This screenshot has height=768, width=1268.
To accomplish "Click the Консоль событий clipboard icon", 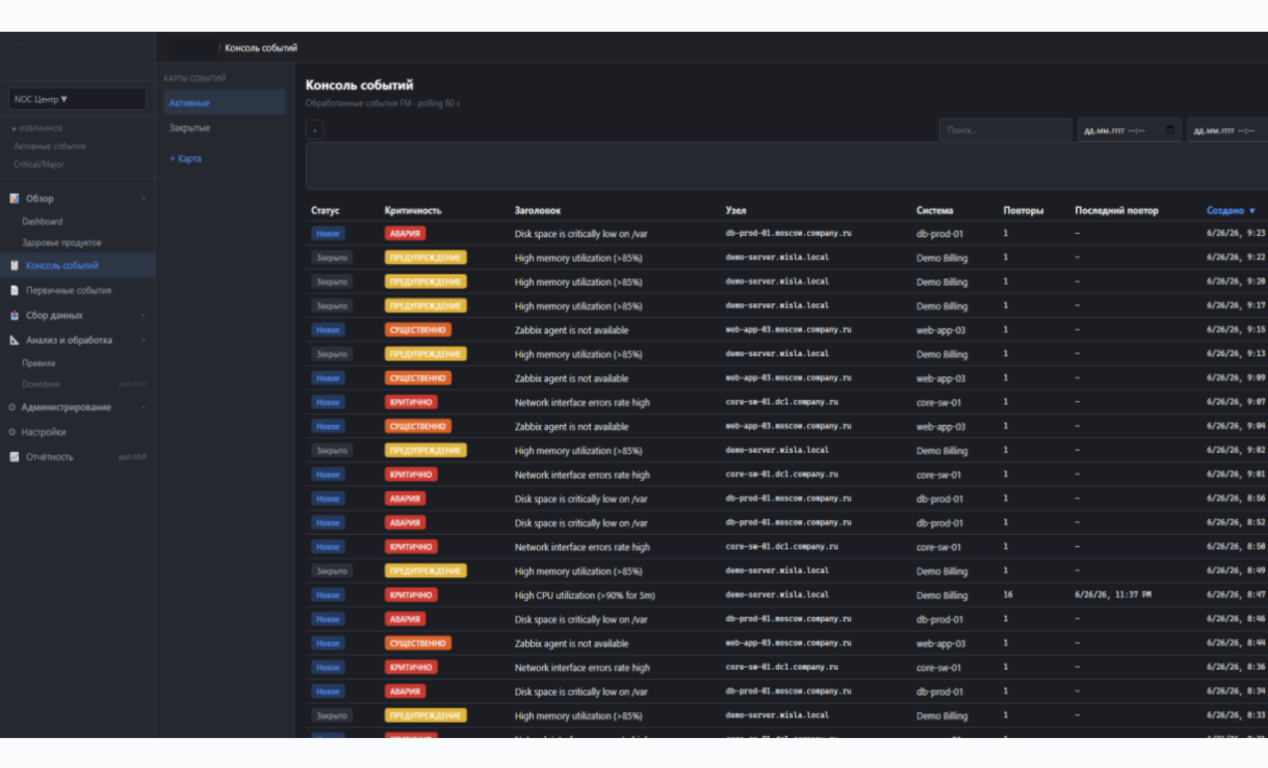I will [14, 265].
